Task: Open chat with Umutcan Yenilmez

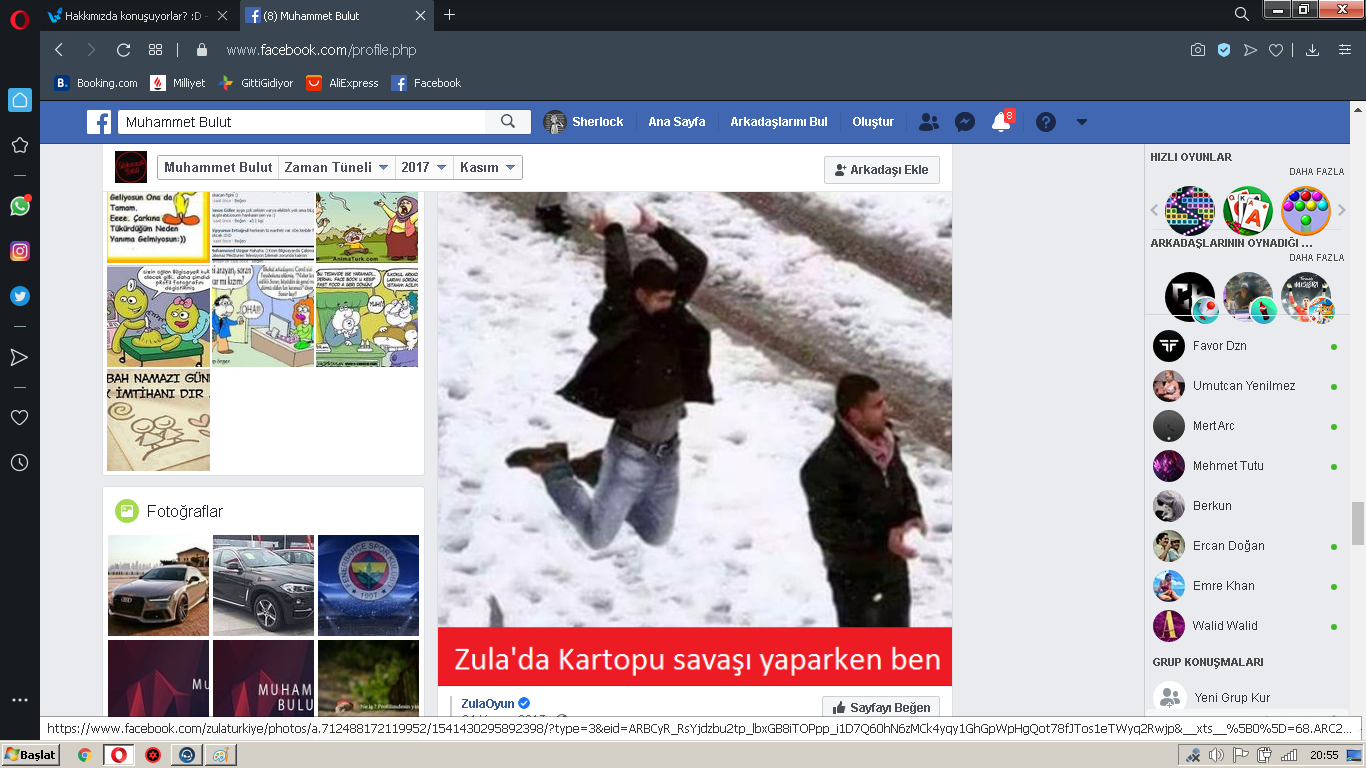Action: pos(1245,386)
